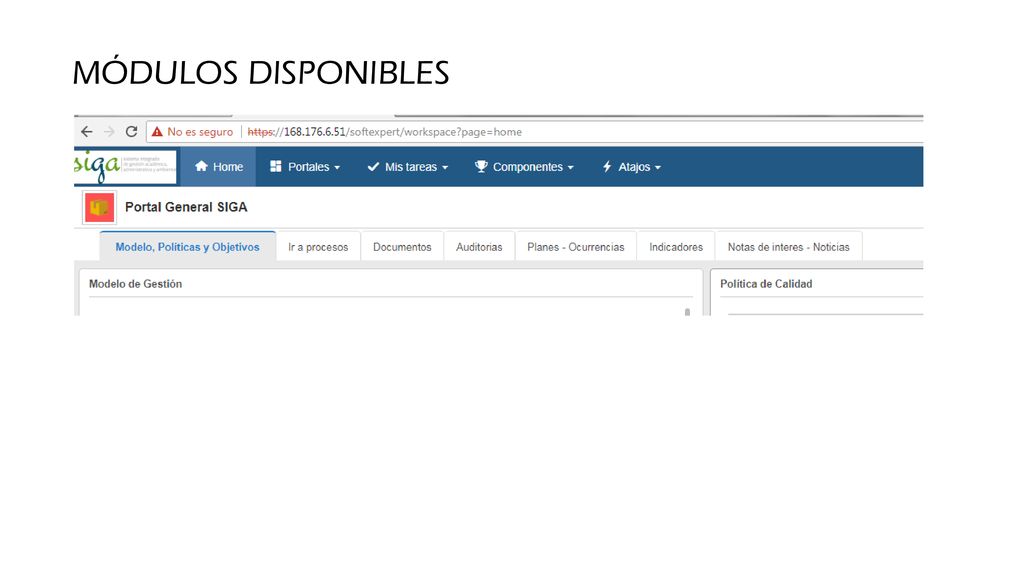Click the browser address bar URL

pos(385,132)
